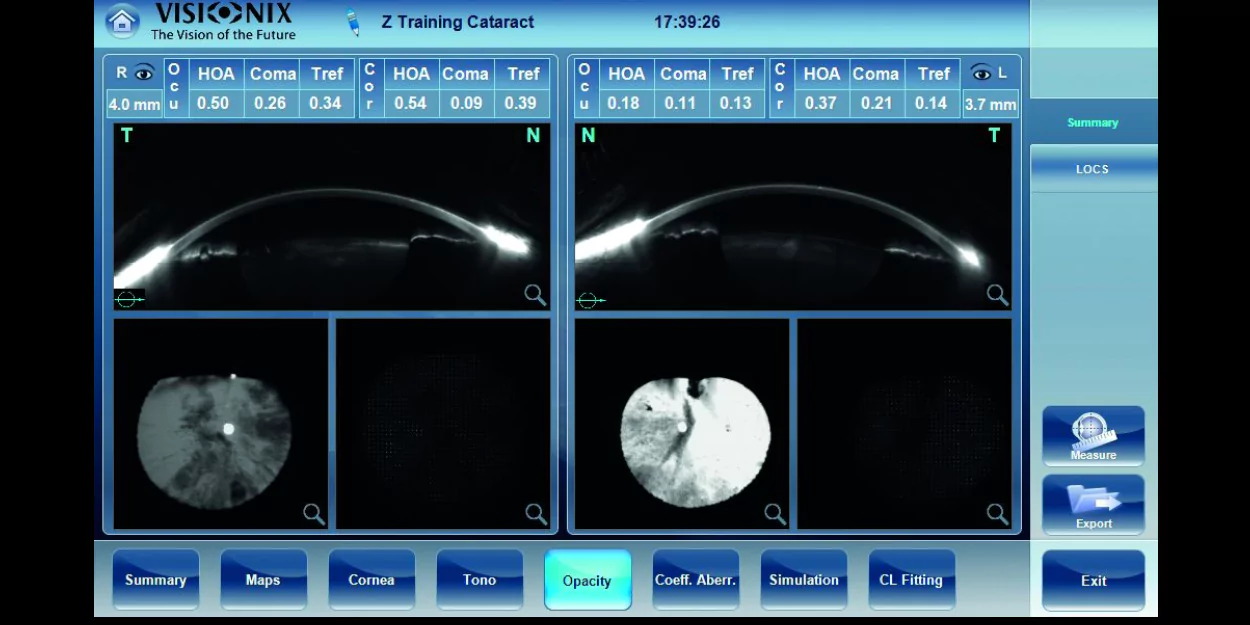The image size is (1250, 625).
Task: Open the LOCS side tab
Action: pos(1092,169)
